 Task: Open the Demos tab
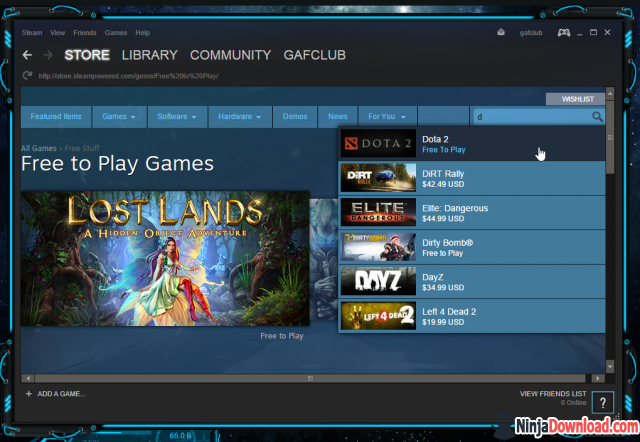pos(295,117)
